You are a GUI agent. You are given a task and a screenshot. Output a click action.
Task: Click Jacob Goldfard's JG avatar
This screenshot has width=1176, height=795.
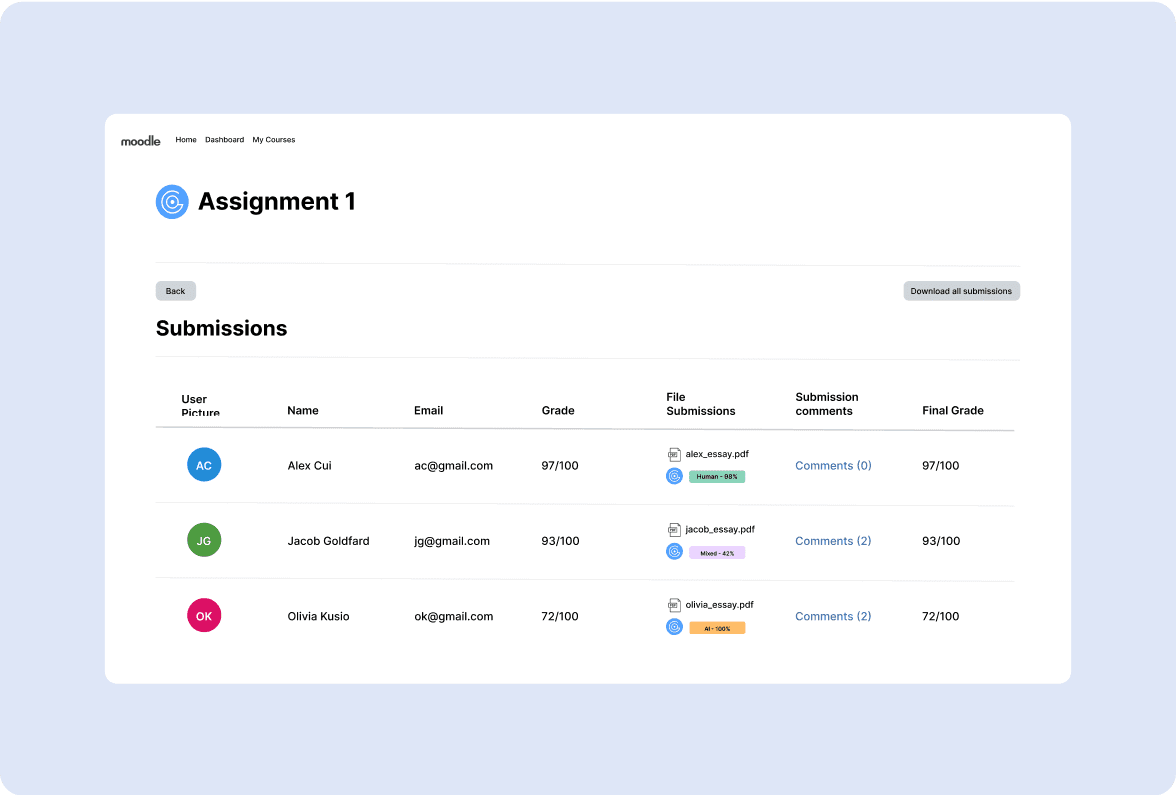[204, 539]
